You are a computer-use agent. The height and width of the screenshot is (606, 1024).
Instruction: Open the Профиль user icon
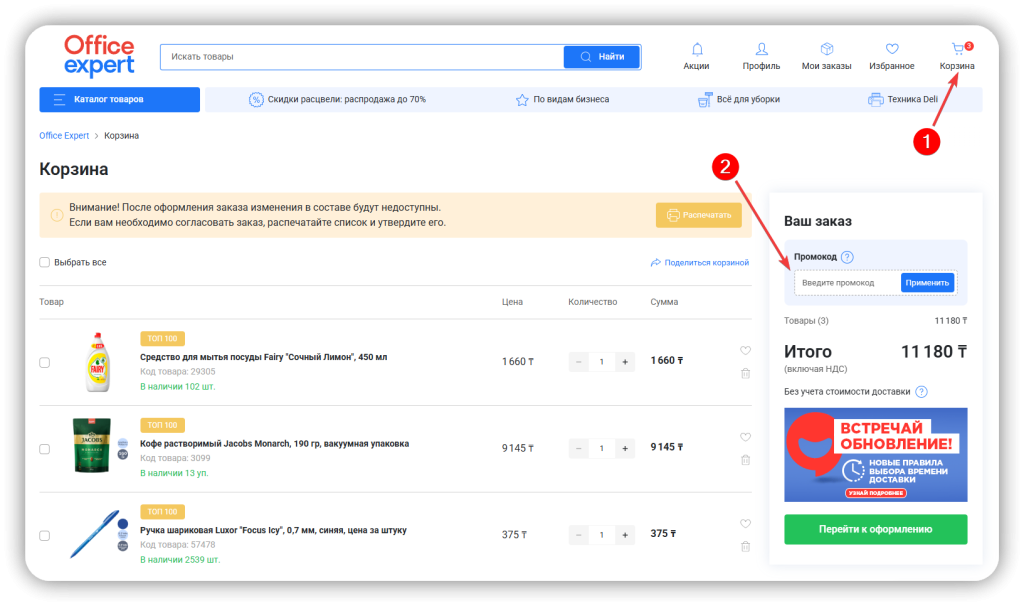pyautogui.click(x=761, y=50)
